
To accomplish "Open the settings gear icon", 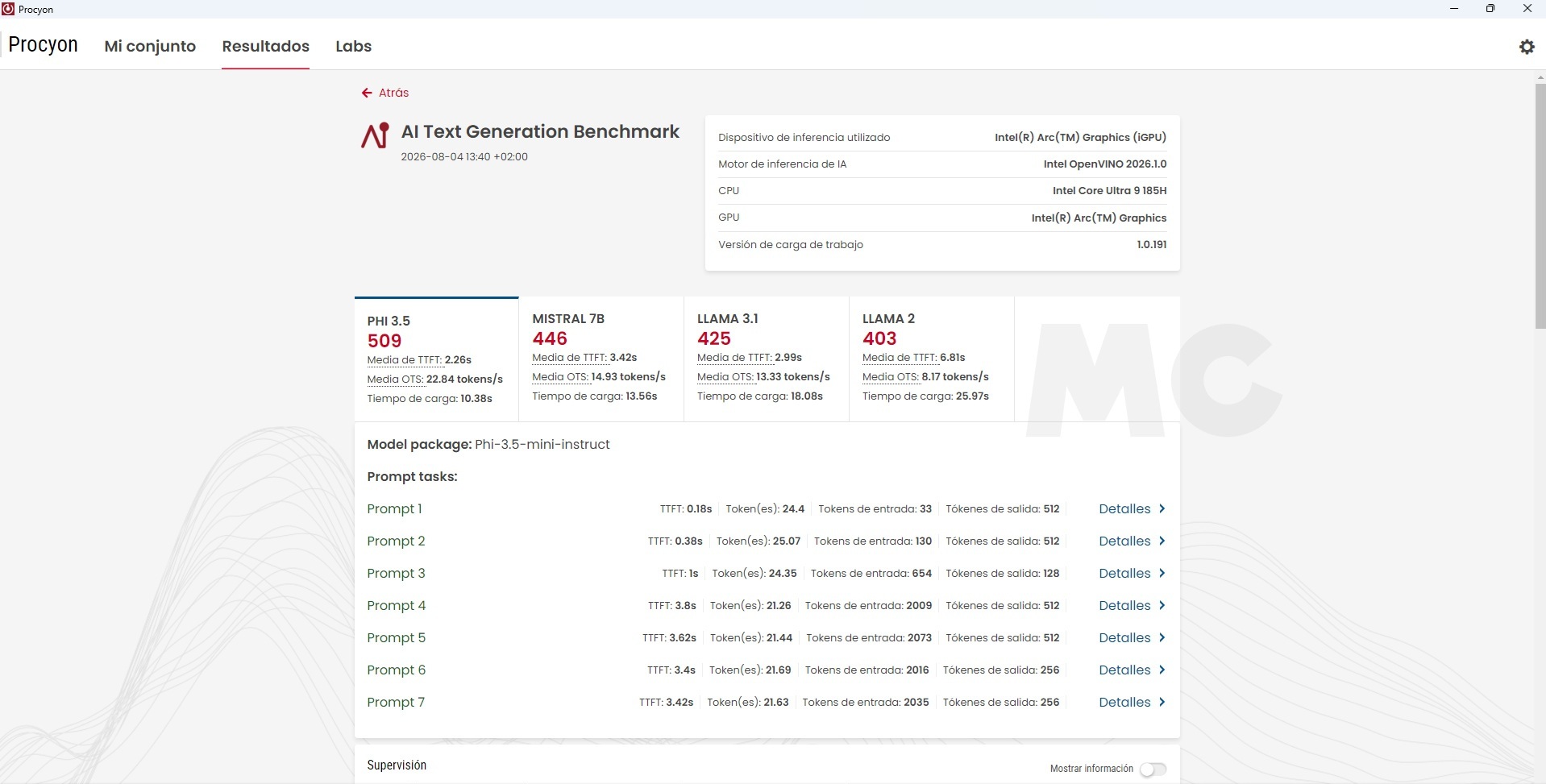I will pos(1527,47).
